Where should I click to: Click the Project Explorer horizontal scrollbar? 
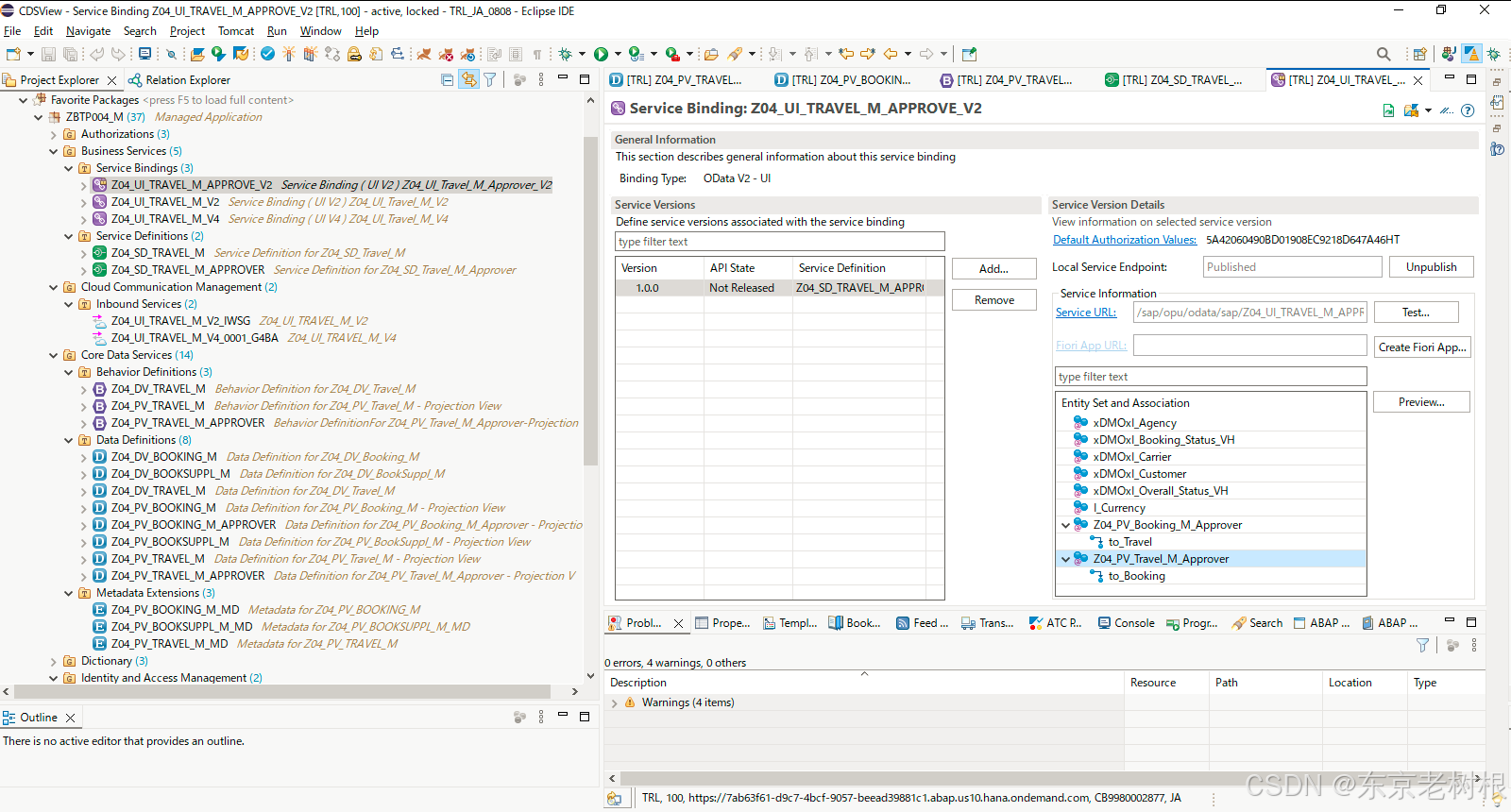283,691
